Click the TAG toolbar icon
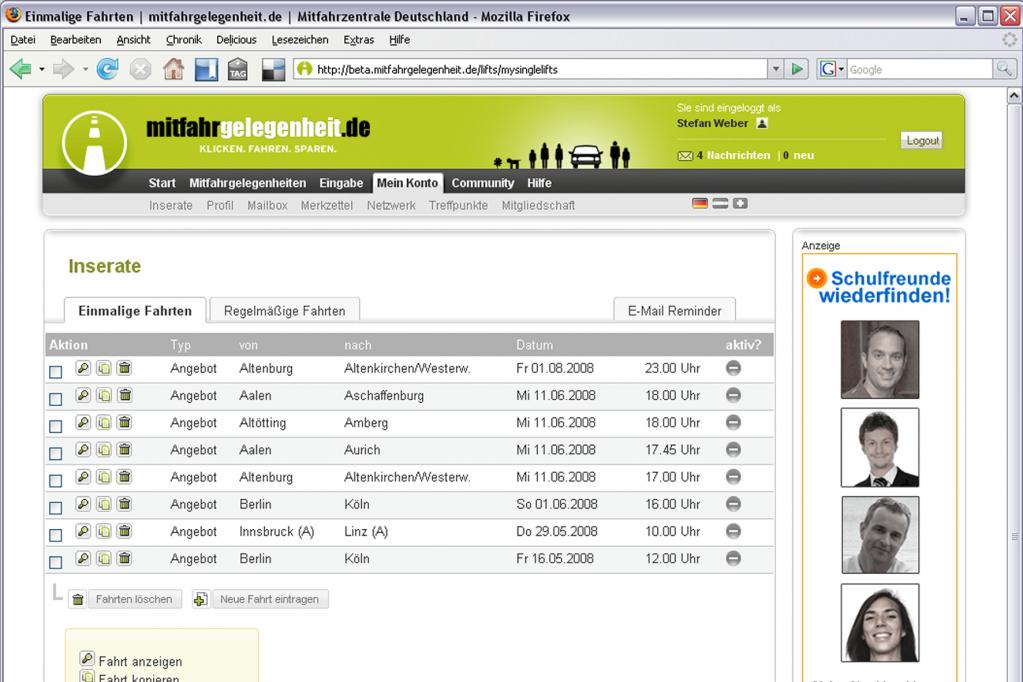Screen dimensions: 1023x682 click(x=237, y=69)
